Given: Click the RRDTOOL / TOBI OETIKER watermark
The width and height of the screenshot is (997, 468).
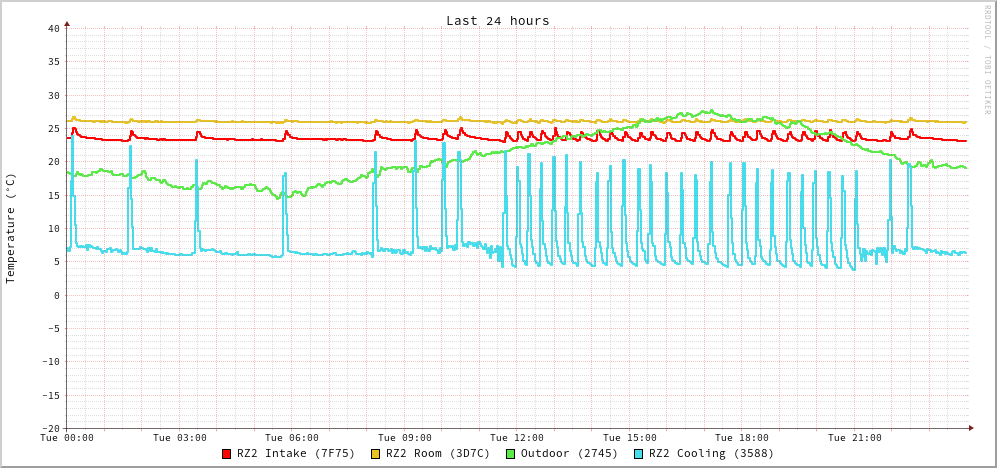Looking at the screenshot, I should [987, 59].
